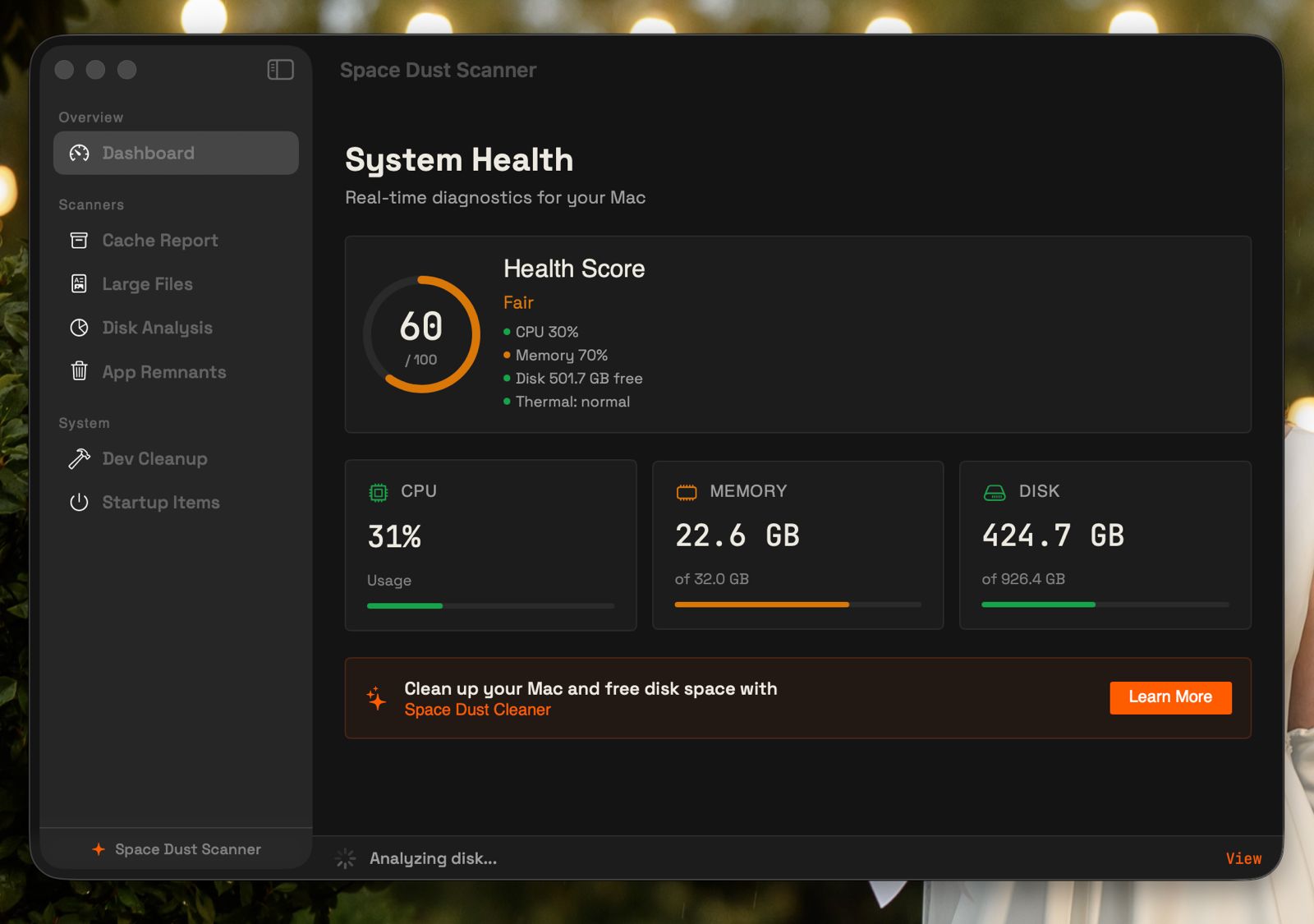Select Startup Items in the System section

tap(160, 502)
